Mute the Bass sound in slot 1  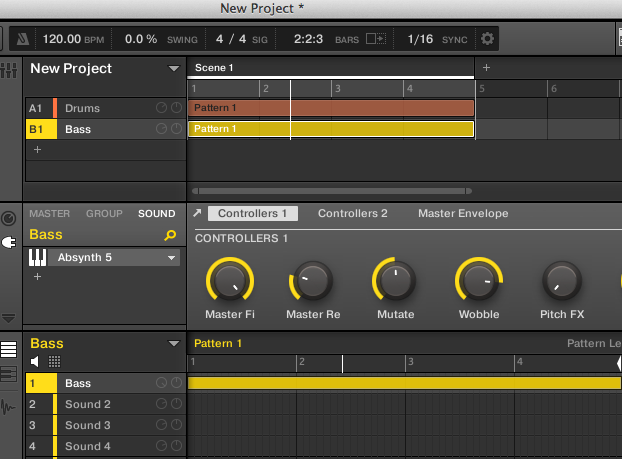coord(161,383)
